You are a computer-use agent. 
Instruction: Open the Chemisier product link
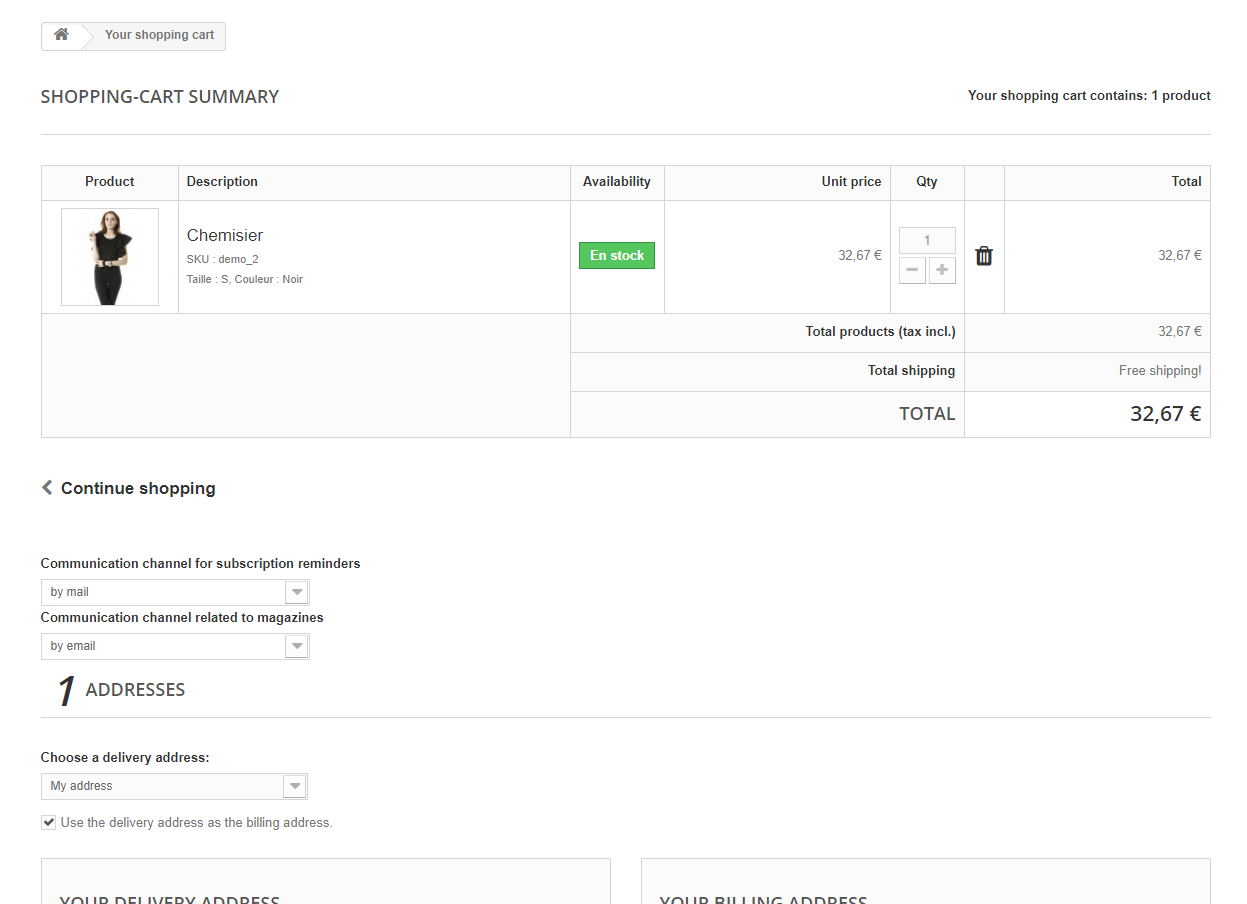point(225,235)
